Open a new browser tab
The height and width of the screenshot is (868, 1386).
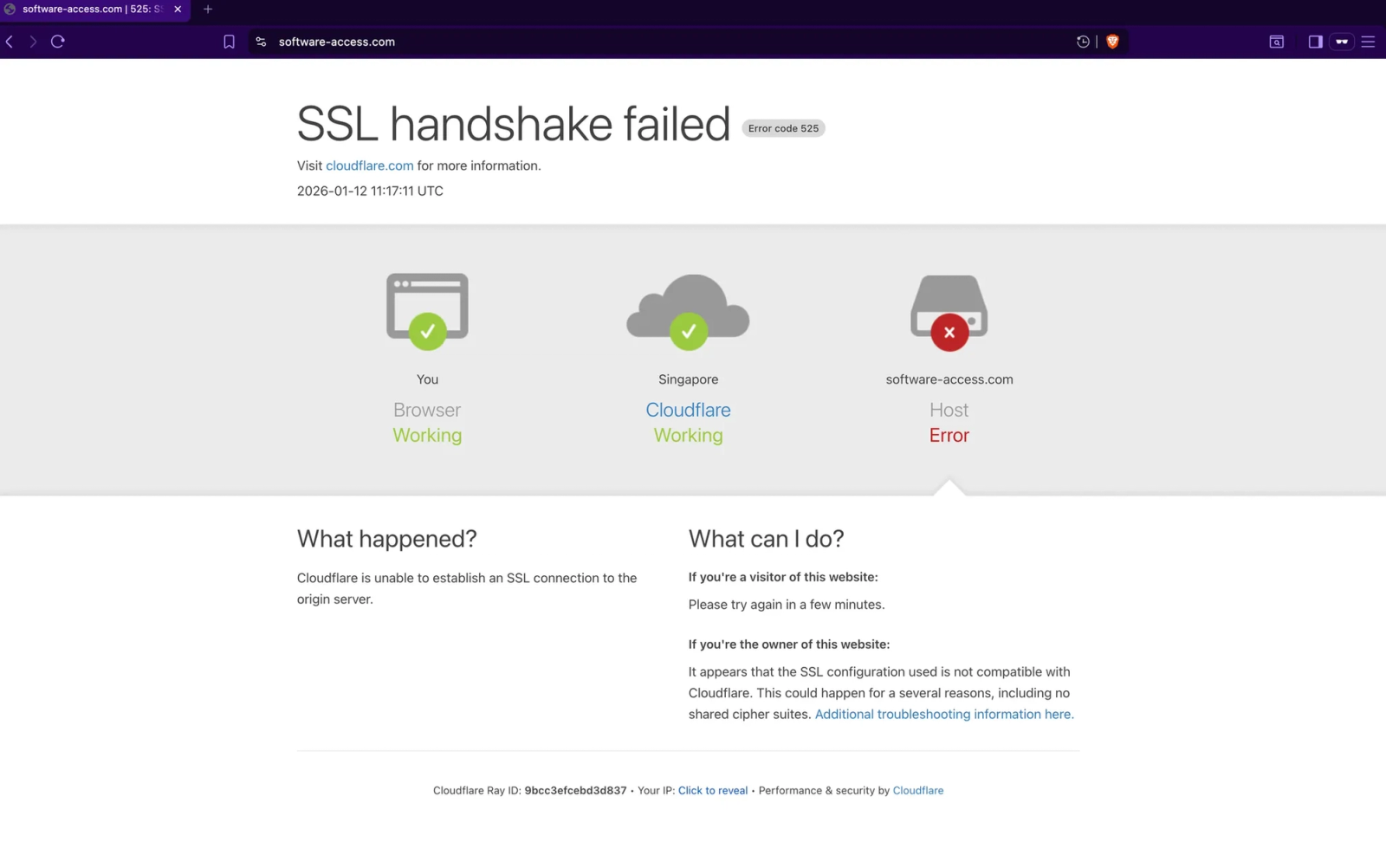[x=207, y=10]
